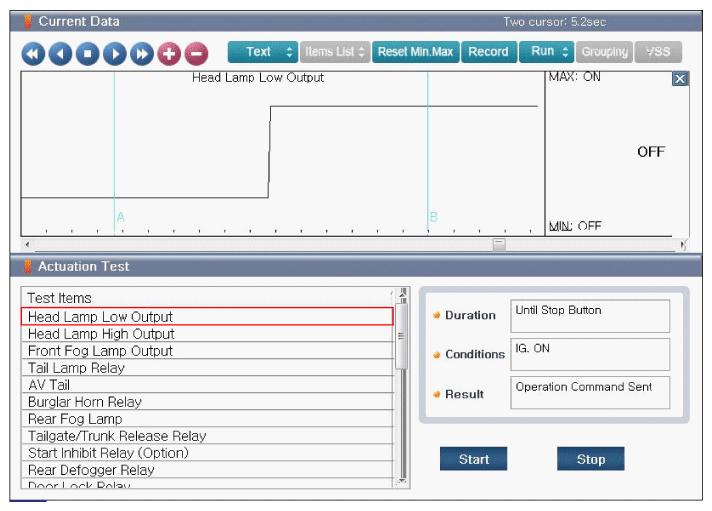Click the round stop playback icon
Image resolution: width=712 pixels, height=511 pixels.
(87, 53)
